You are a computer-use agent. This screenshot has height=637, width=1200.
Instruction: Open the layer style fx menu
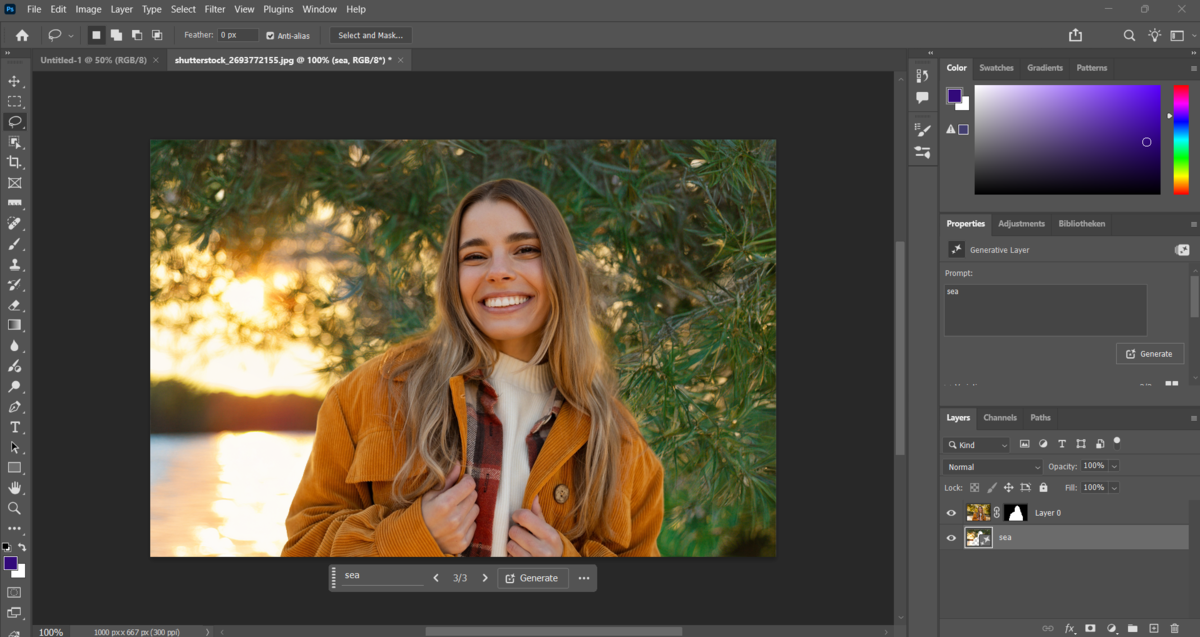1069,628
